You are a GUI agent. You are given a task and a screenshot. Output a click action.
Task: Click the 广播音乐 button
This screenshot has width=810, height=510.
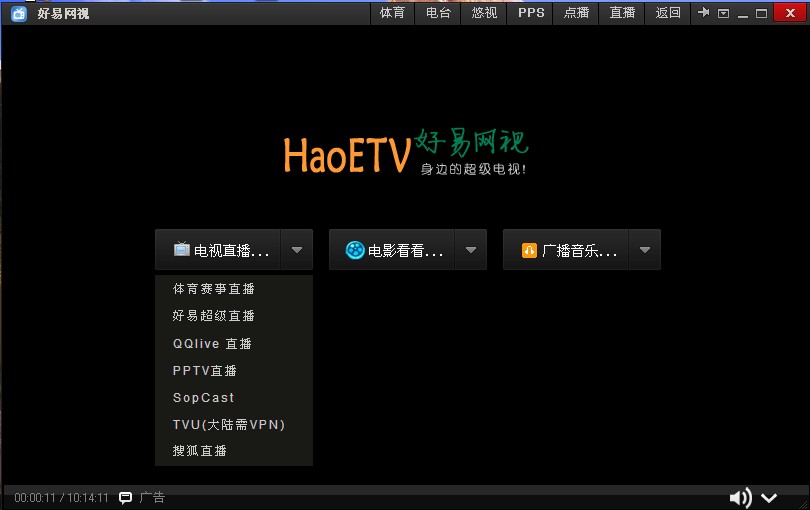(566, 250)
